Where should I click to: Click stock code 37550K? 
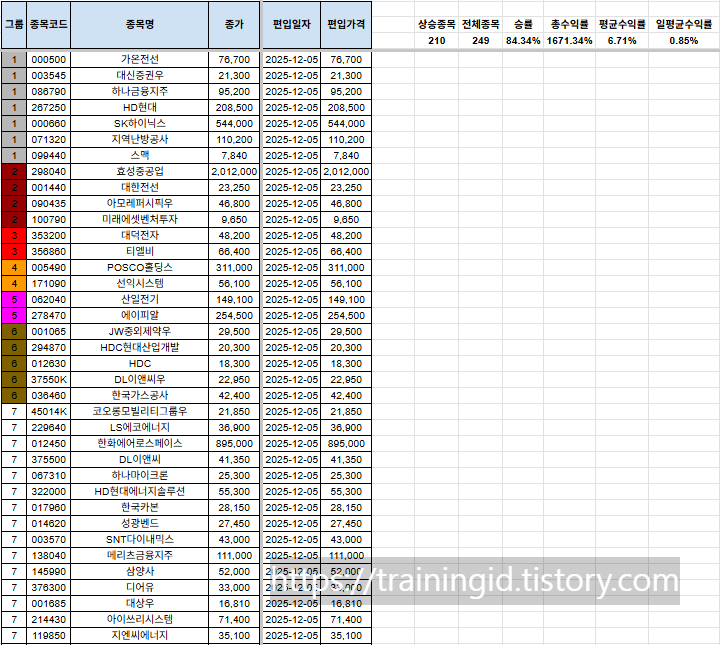pos(48,380)
